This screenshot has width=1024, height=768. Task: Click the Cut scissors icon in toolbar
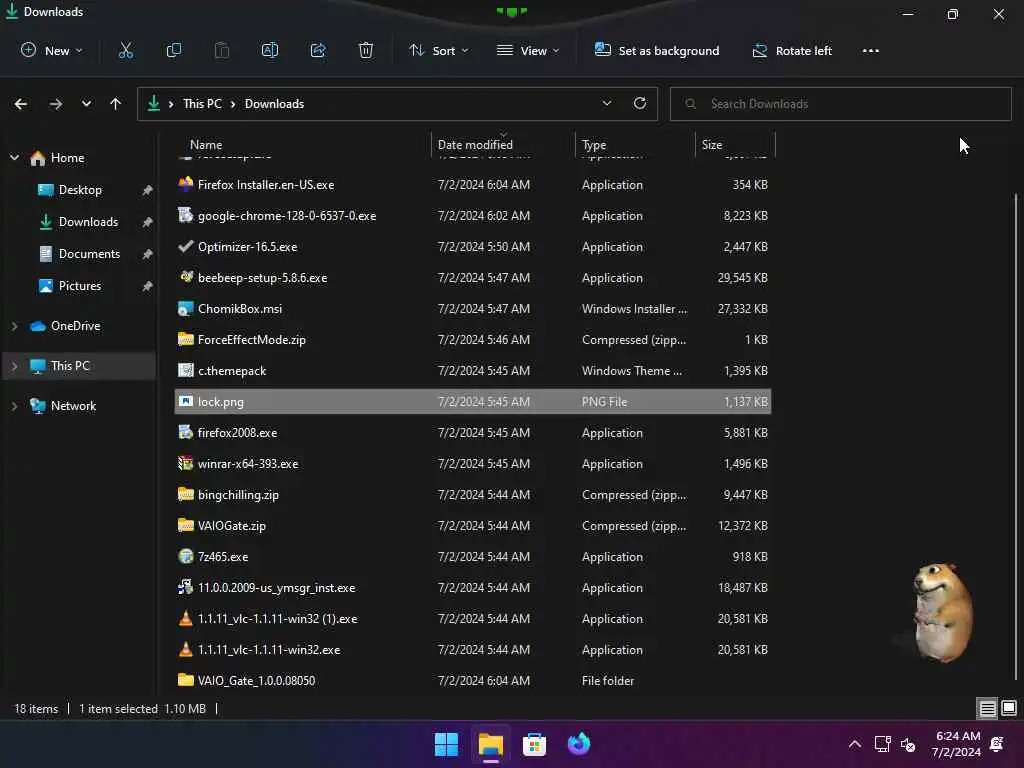coord(125,50)
